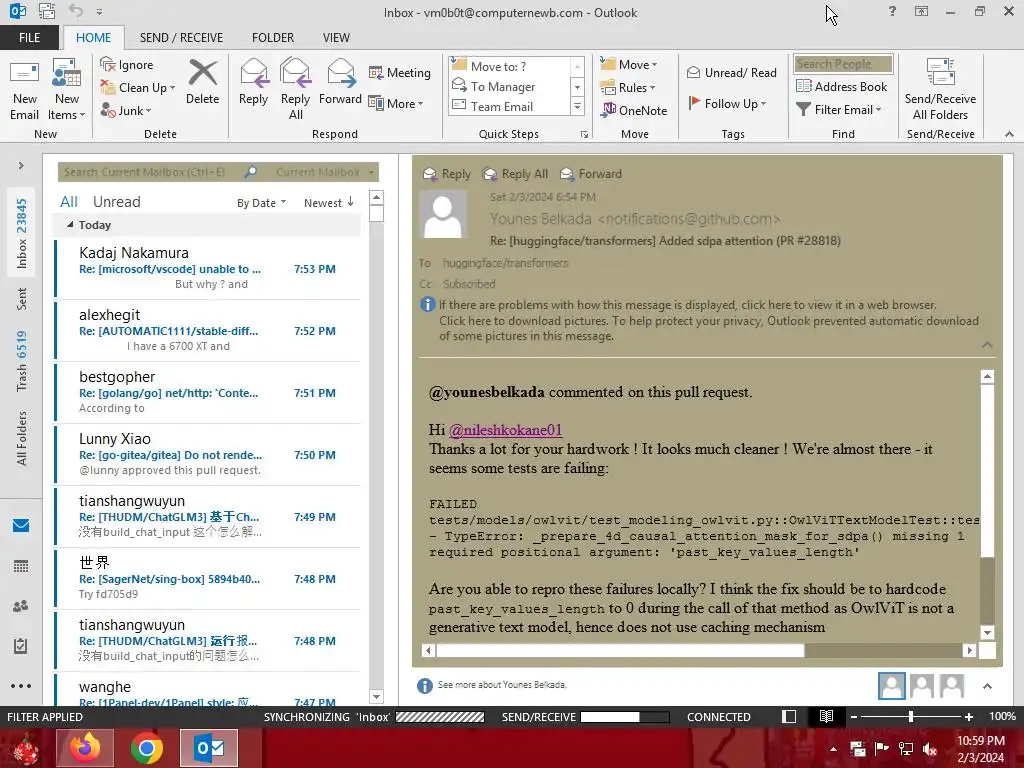Switch to the Mail view
The height and width of the screenshot is (768, 1024).
tap(21, 526)
